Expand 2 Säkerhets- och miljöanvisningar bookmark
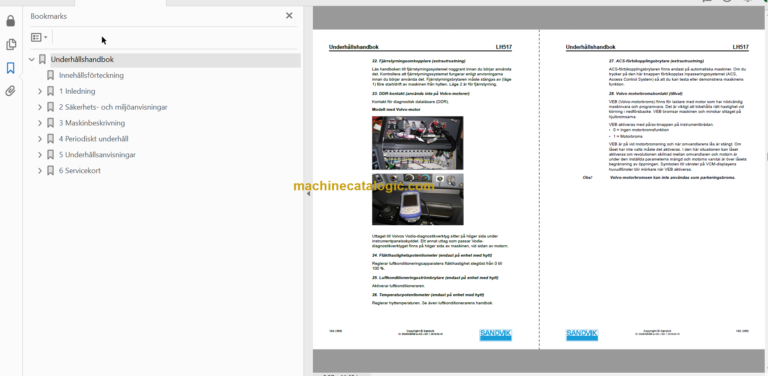Image resolution: width=768 pixels, height=376 pixels. 40,107
